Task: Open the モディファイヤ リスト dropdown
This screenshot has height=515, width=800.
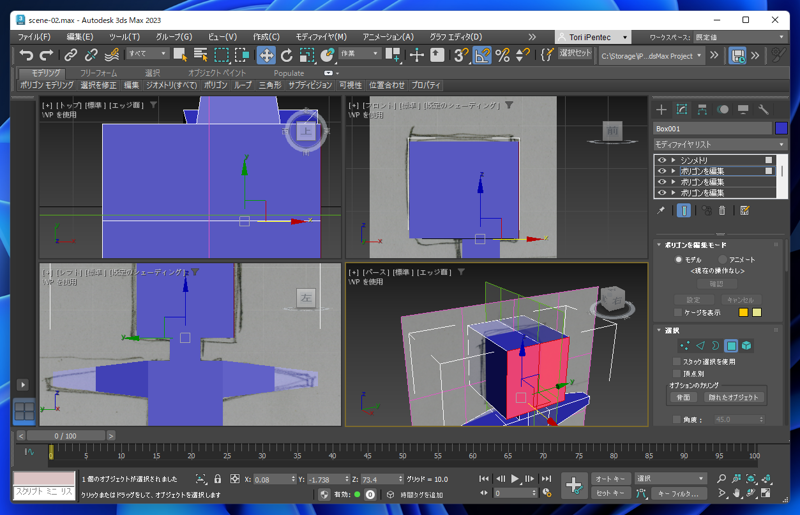Action: 720,144
